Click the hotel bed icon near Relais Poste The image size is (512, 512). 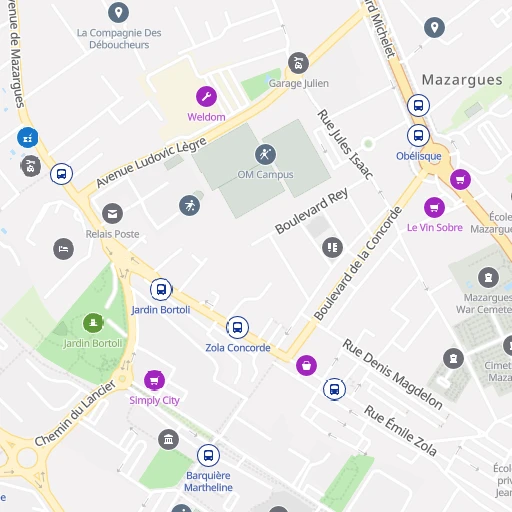click(x=63, y=249)
